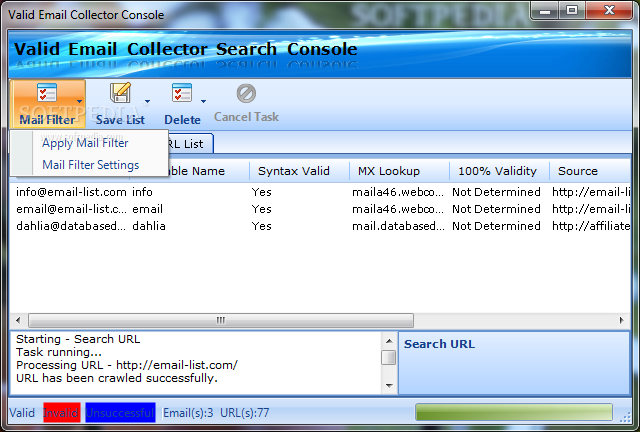This screenshot has width=640, height=432.
Task: Close the Valid Email Collector Console window
Action: click(609, 11)
